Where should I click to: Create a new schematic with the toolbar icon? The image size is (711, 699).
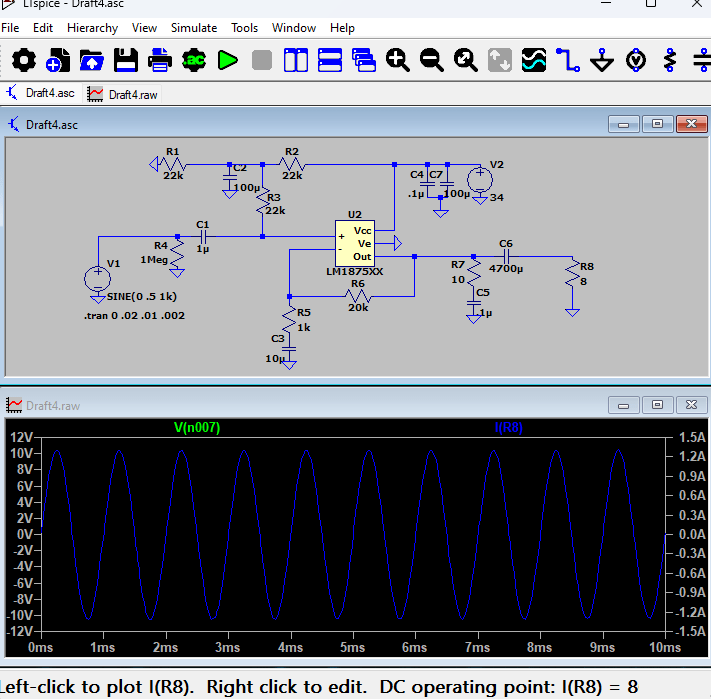(x=58, y=60)
